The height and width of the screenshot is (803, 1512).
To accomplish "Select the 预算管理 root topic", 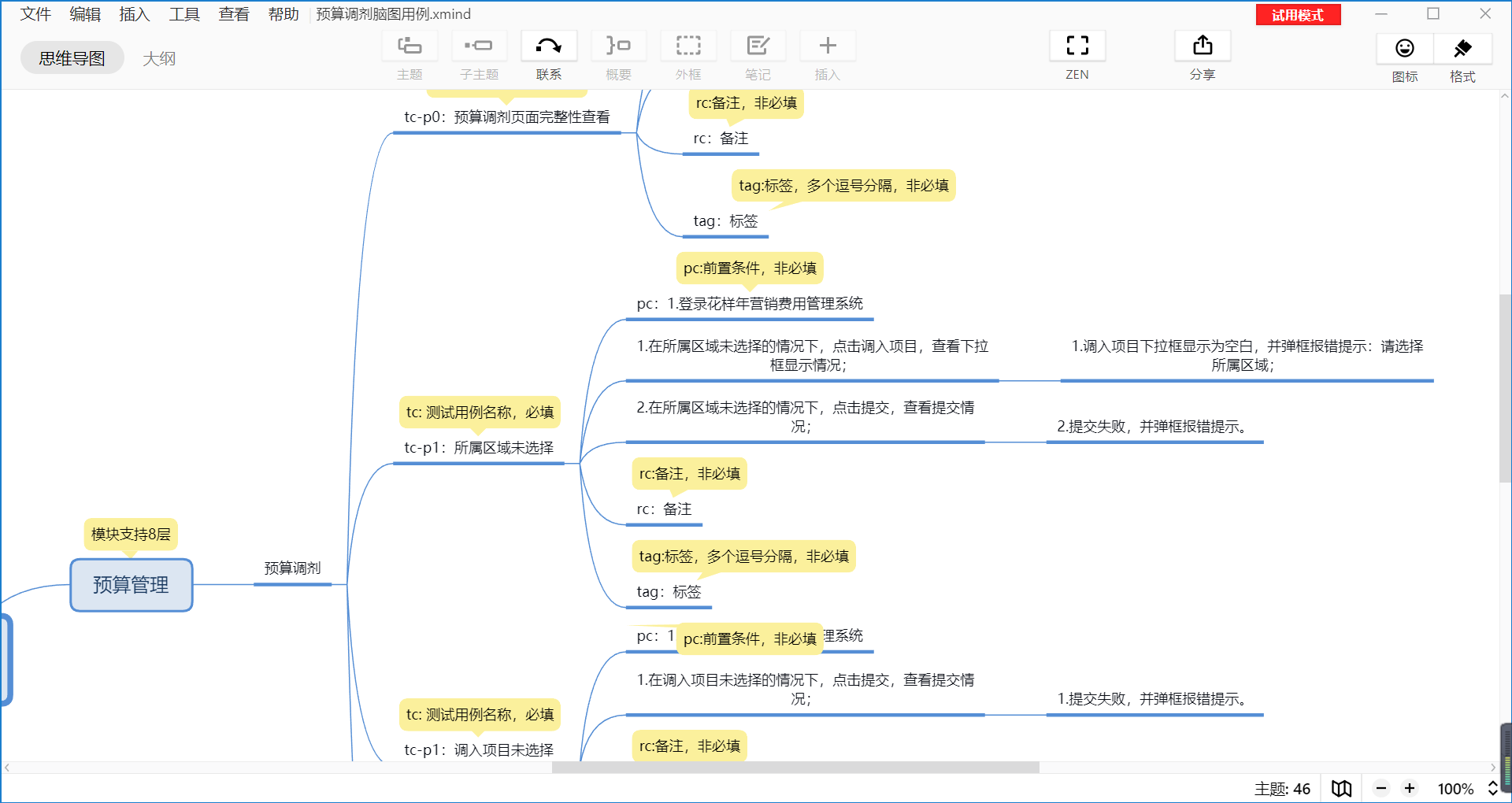I will [x=131, y=585].
